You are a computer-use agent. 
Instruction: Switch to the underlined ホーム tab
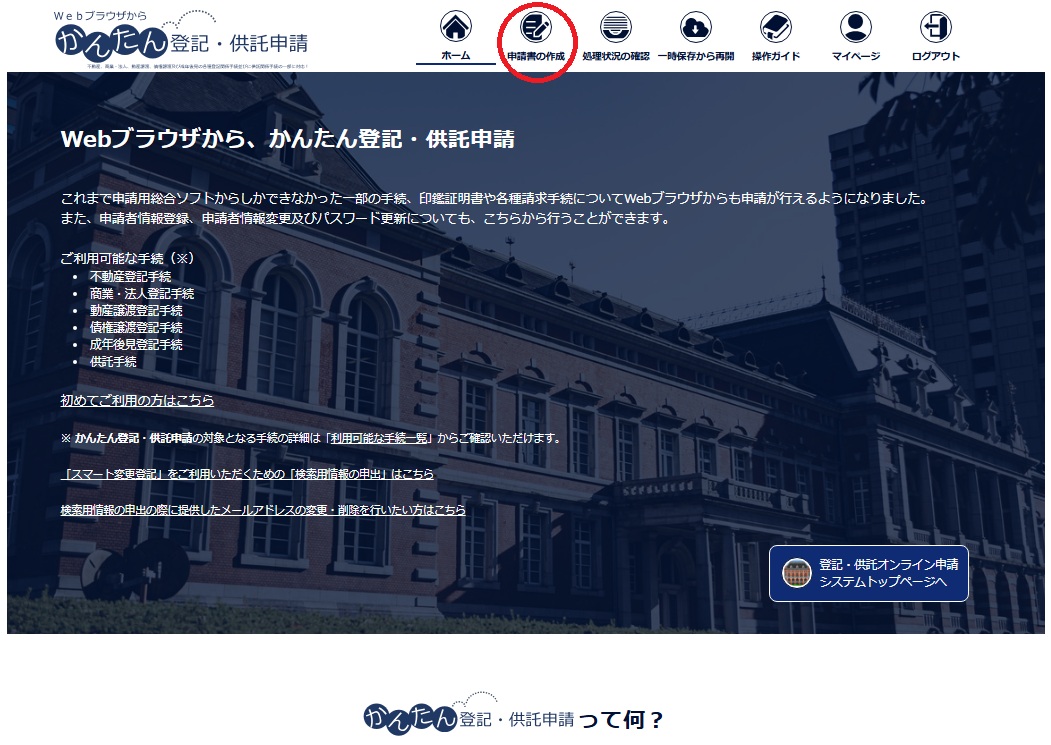pos(456,56)
